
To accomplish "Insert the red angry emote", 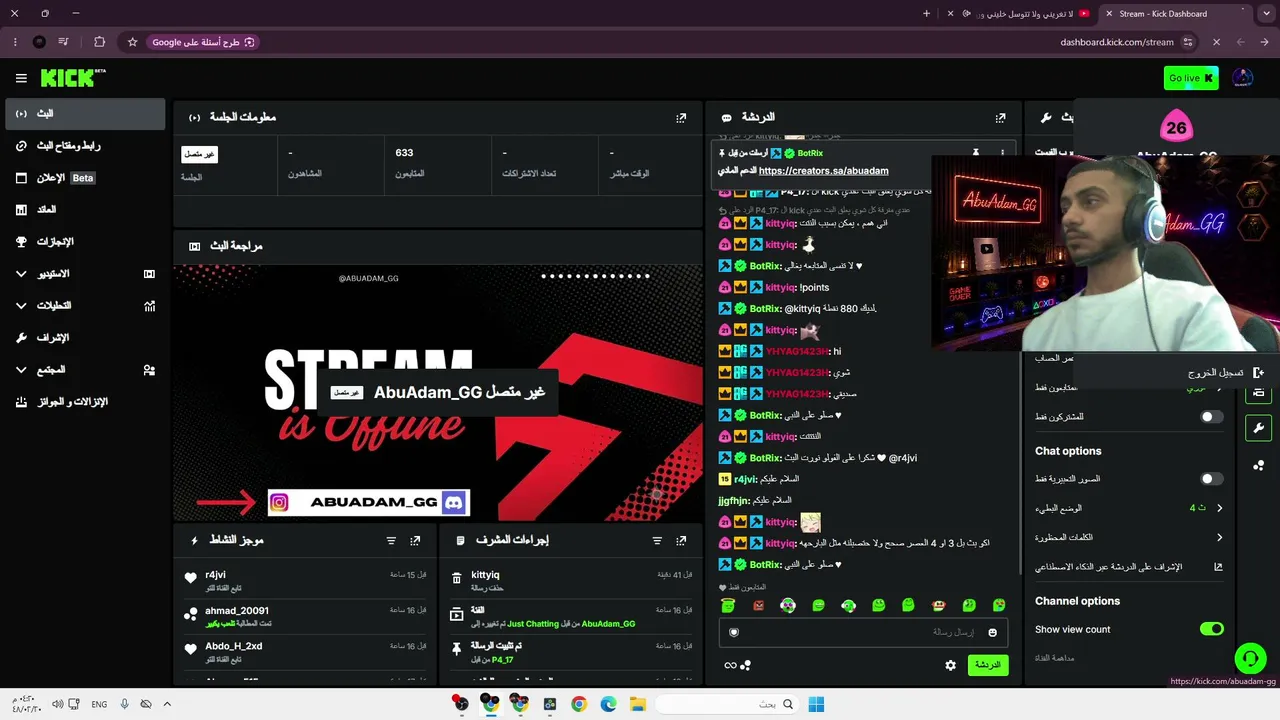I will 758,605.
